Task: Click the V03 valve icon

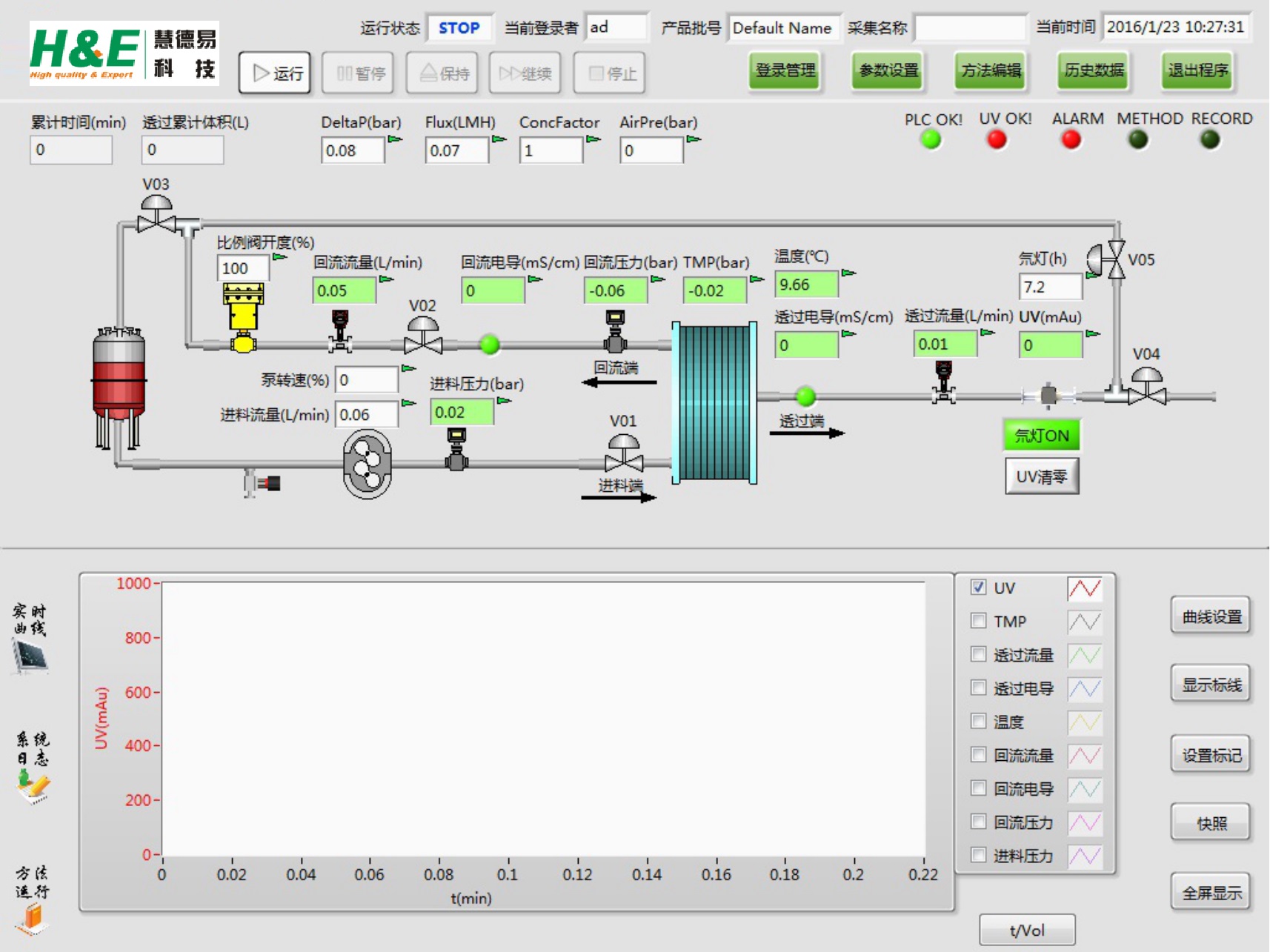Action: click(x=156, y=214)
